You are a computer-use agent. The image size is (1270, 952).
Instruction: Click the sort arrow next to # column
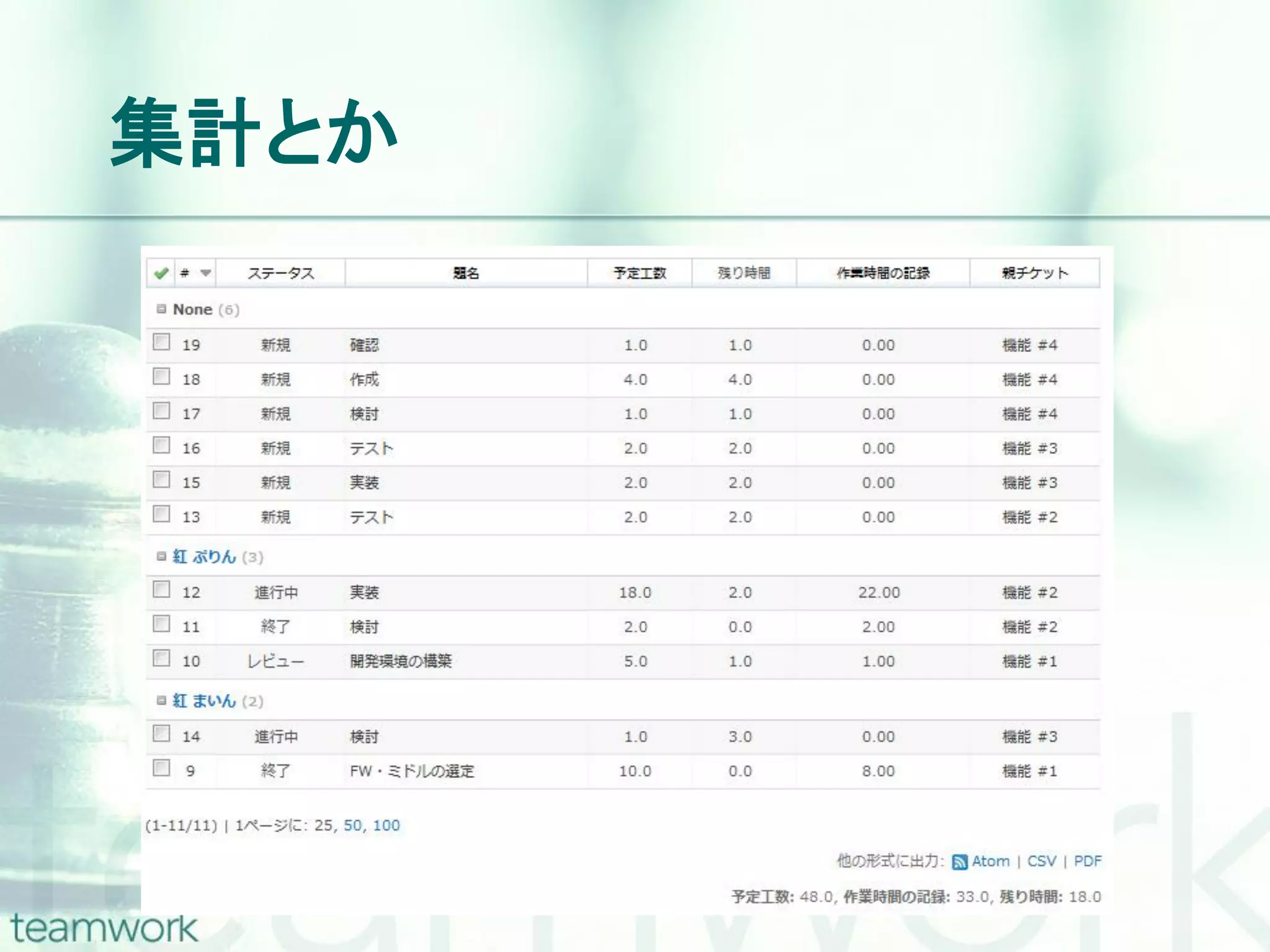(x=206, y=273)
